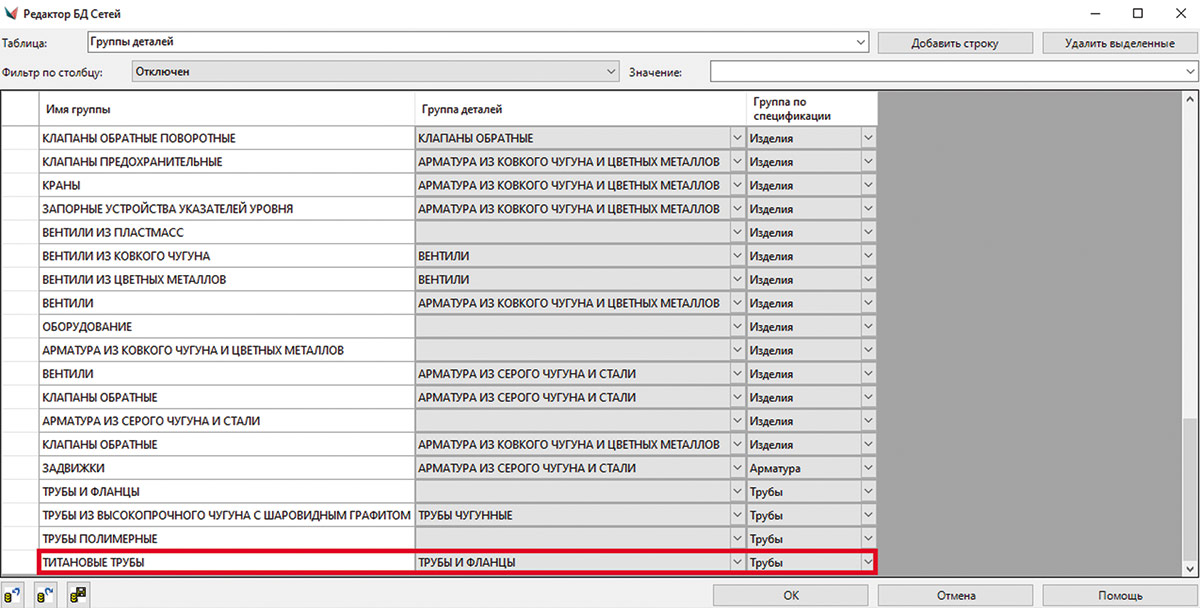The height and width of the screenshot is (608, 1200).
Task: Open help with Помощь button
Action: point(1119,596)
